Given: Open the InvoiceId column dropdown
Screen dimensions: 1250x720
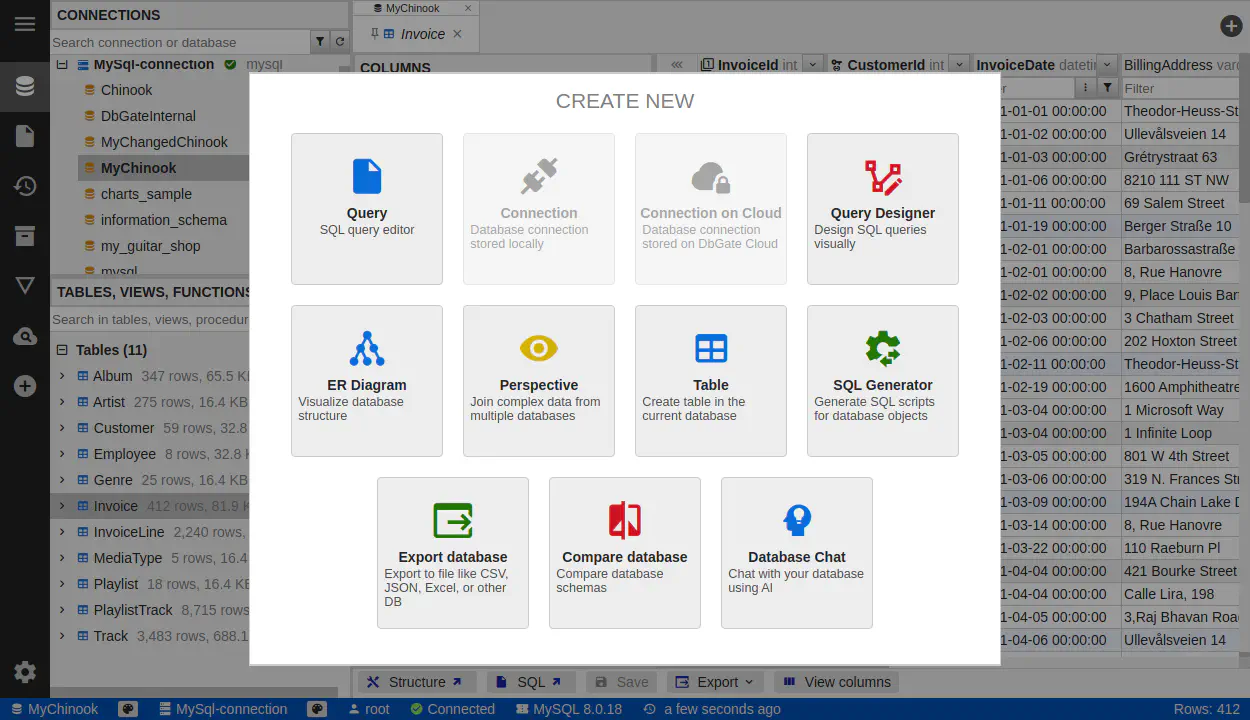Looking at the screenshot, I should [813, 65].
